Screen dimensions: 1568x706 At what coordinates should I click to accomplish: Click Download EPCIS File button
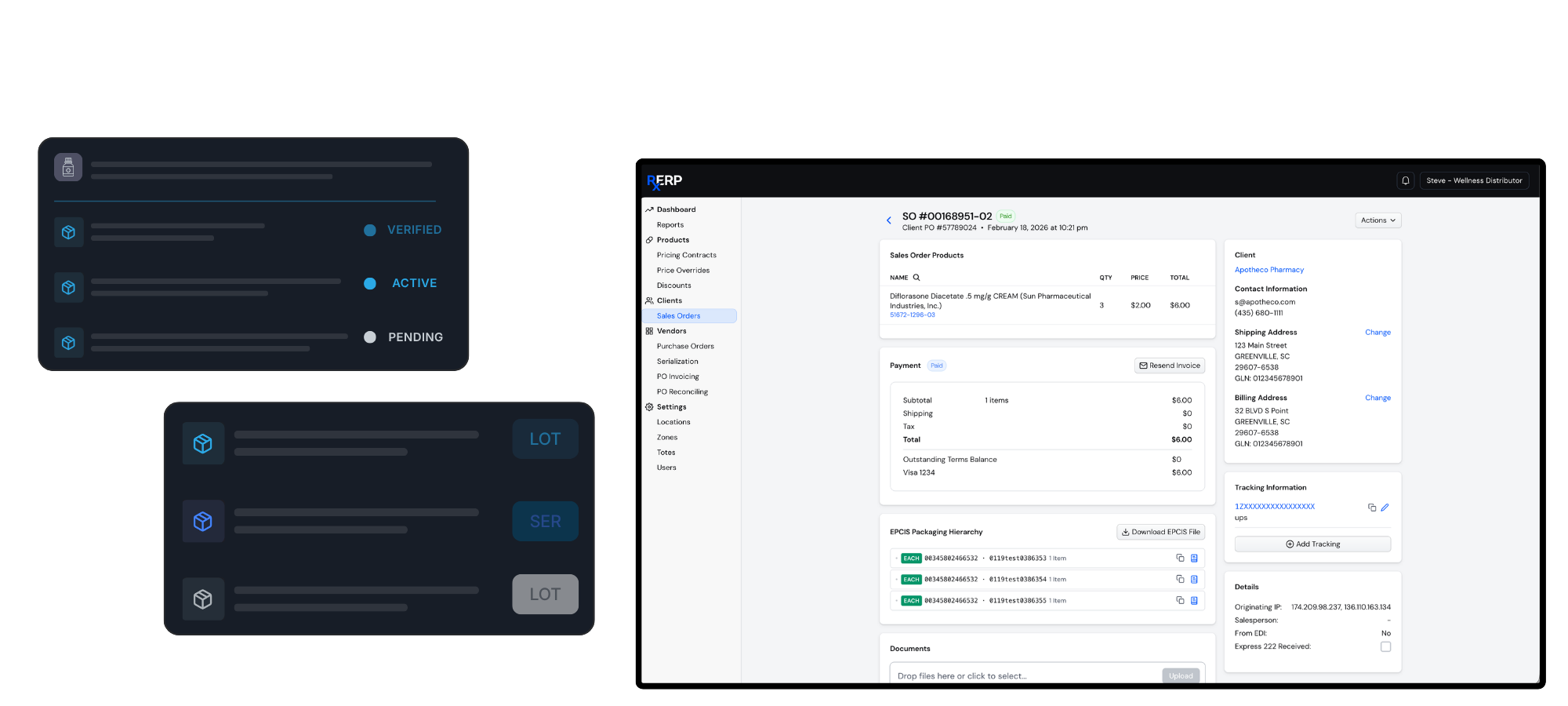coord(1160,532)
